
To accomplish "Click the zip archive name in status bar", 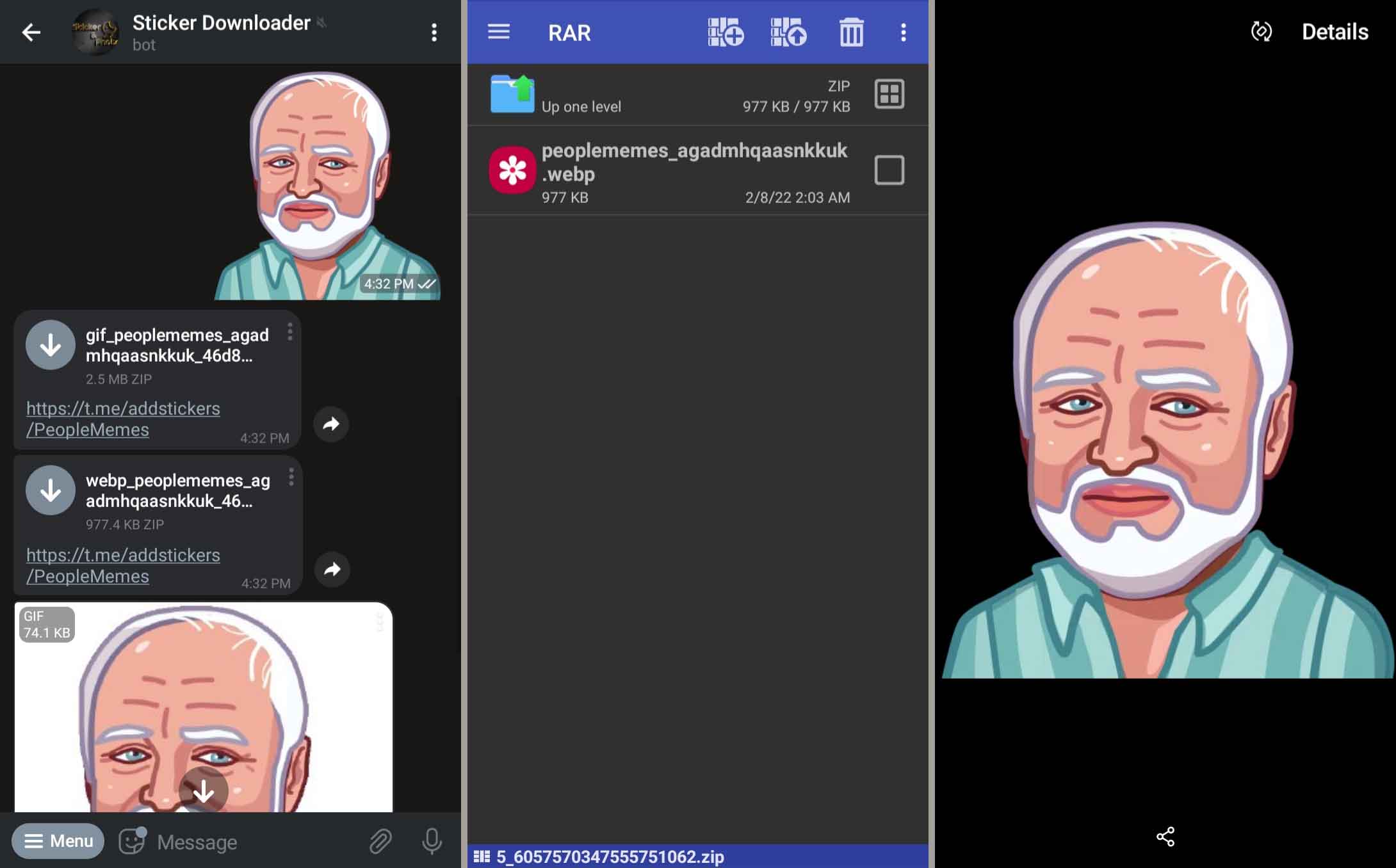I will click(x=610, y=856).
